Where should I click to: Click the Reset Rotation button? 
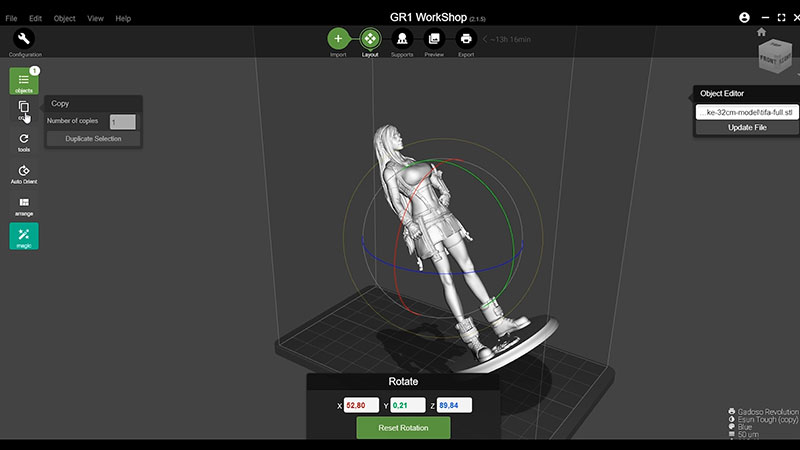coord(403,428)
